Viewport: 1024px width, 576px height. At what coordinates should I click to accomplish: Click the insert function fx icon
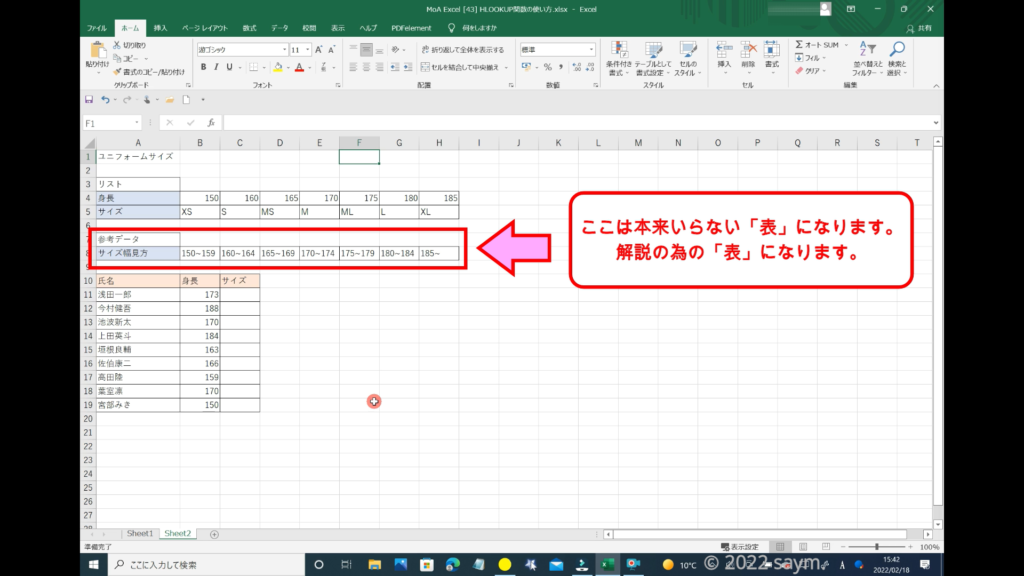tap(211, 123)
